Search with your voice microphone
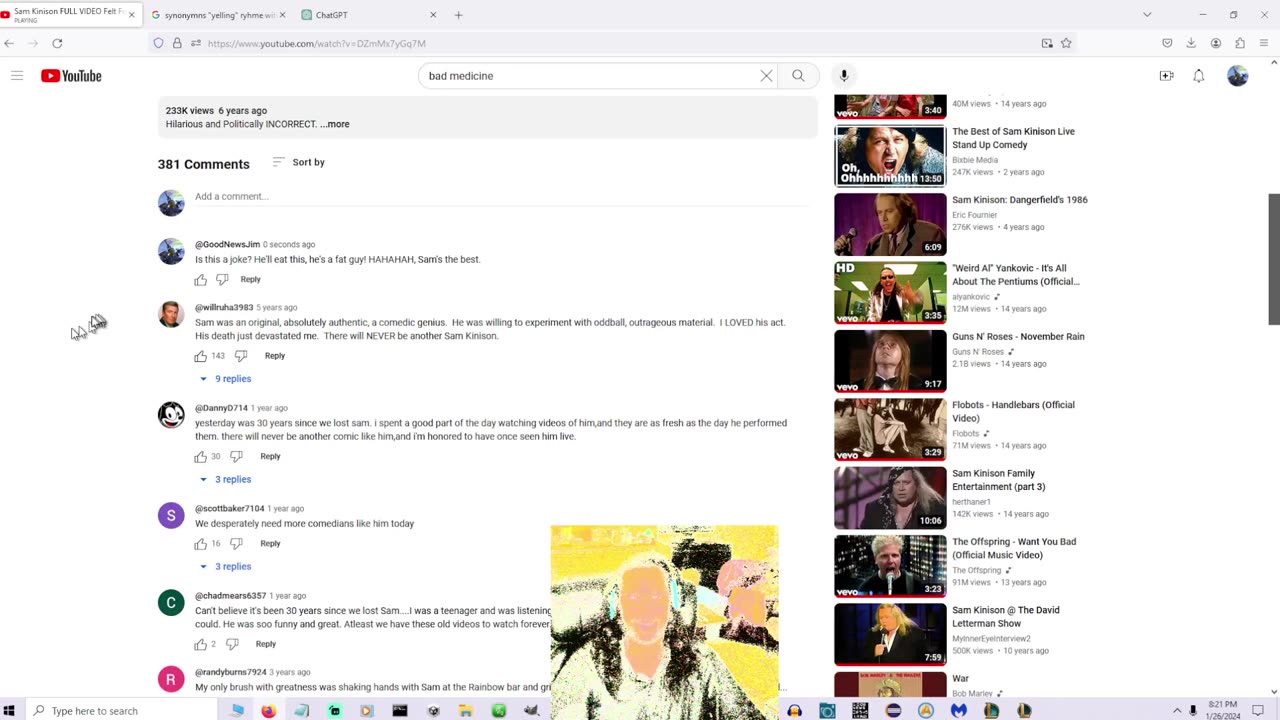 [x=844, y=76]
